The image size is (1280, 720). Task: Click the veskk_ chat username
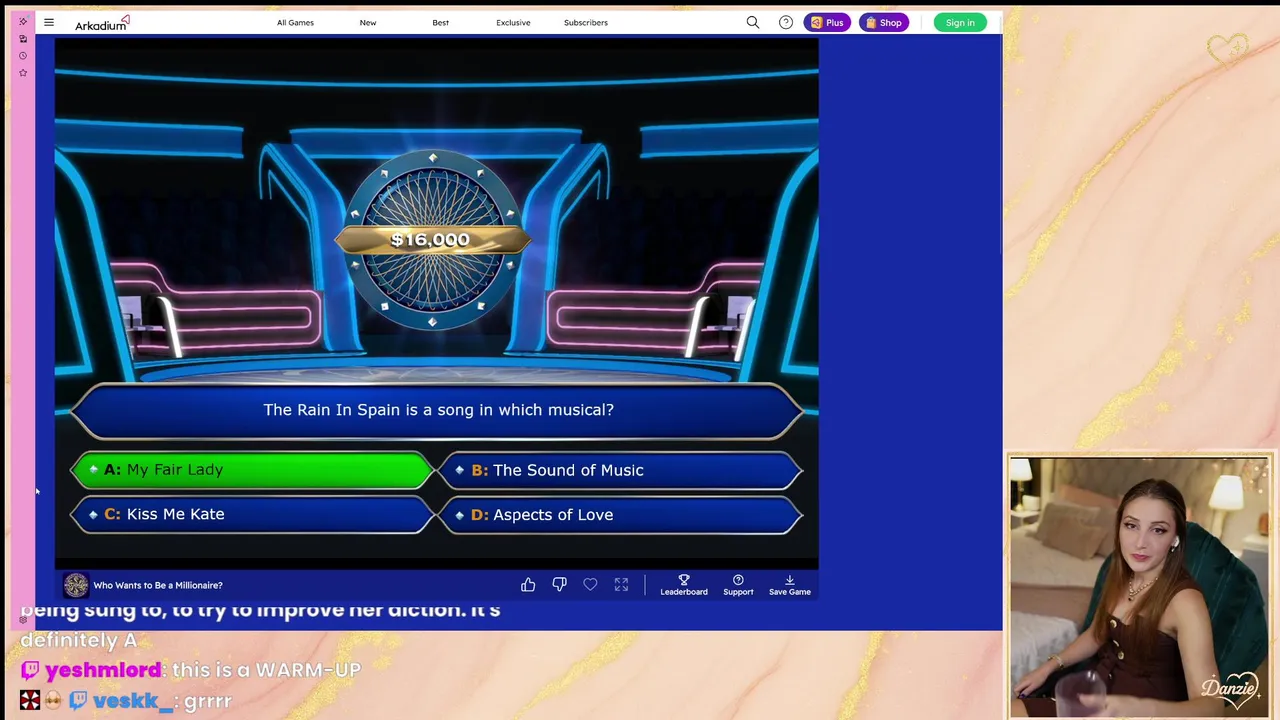(x=133, y=701)
